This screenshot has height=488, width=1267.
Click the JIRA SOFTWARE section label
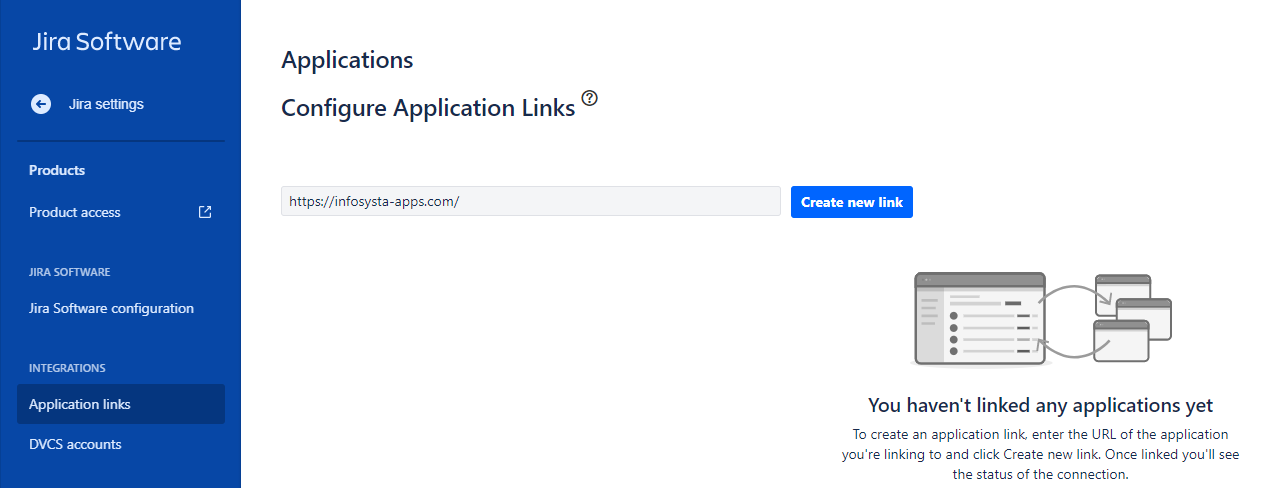click(70, 272)
